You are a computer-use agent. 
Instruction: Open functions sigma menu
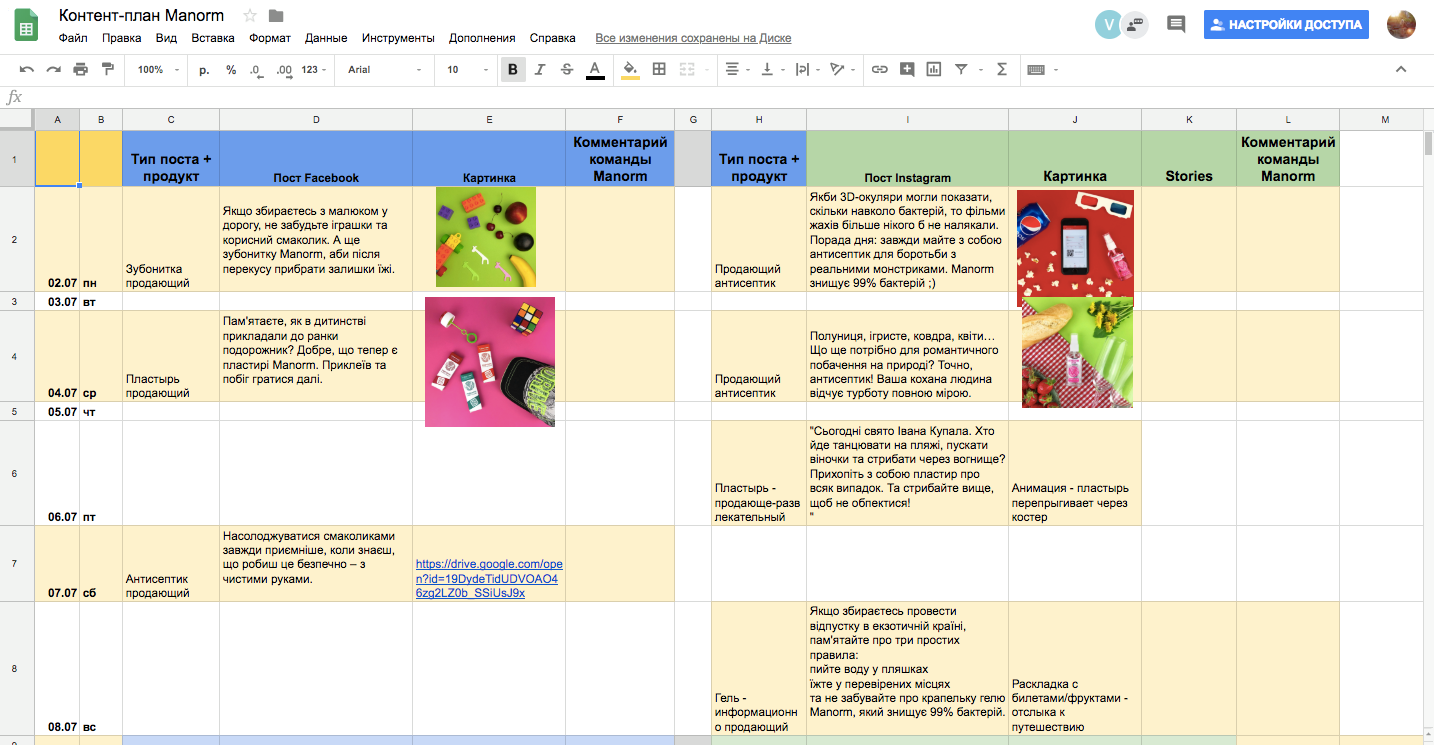1002,69
